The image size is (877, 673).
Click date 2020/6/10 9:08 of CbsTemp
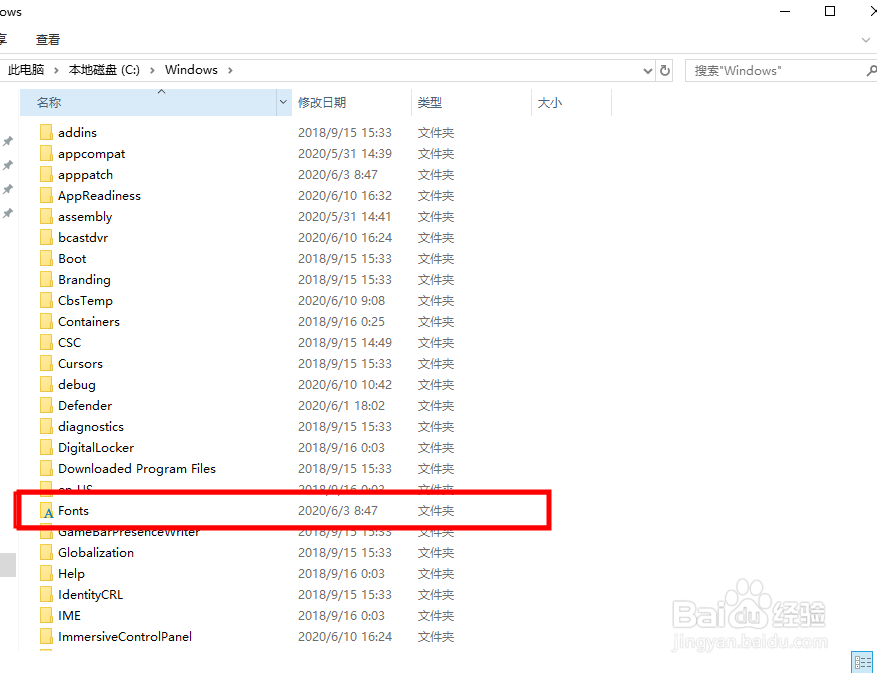click(x=341, y=300)
